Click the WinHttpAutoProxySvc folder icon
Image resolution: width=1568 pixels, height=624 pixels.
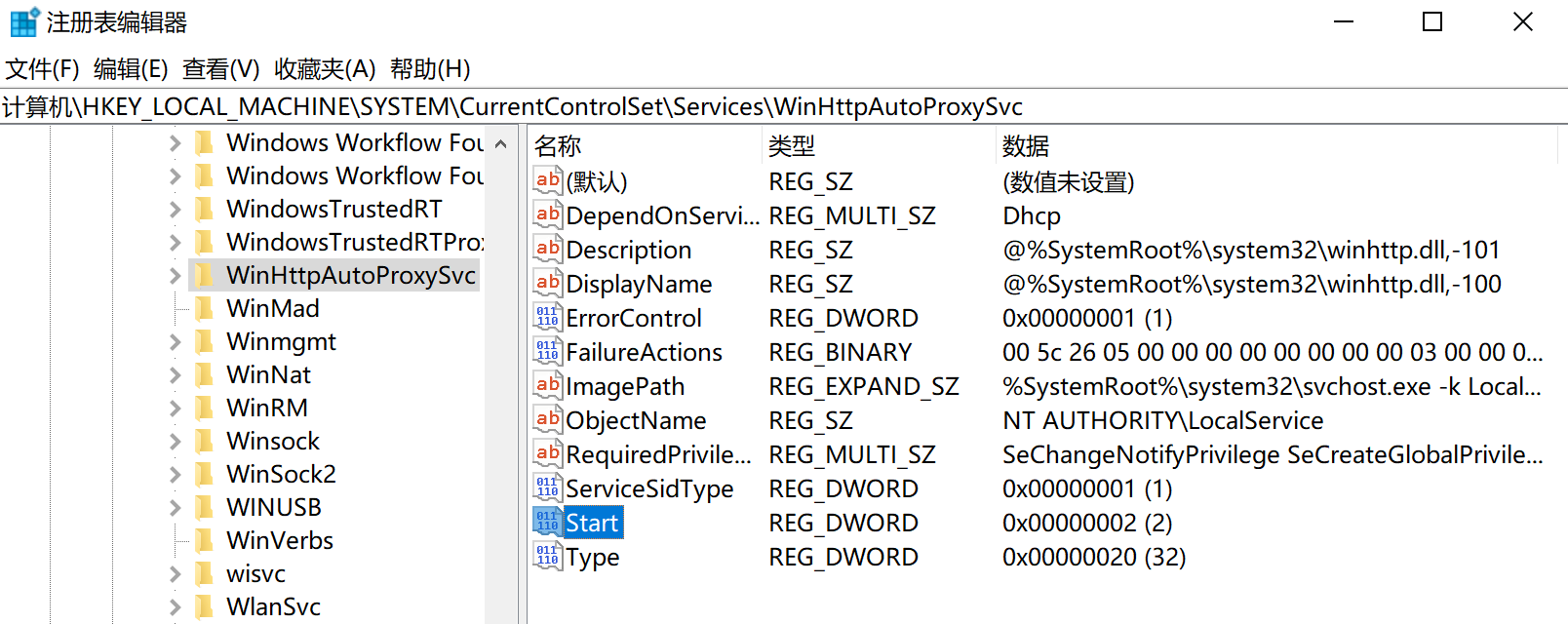204,276
